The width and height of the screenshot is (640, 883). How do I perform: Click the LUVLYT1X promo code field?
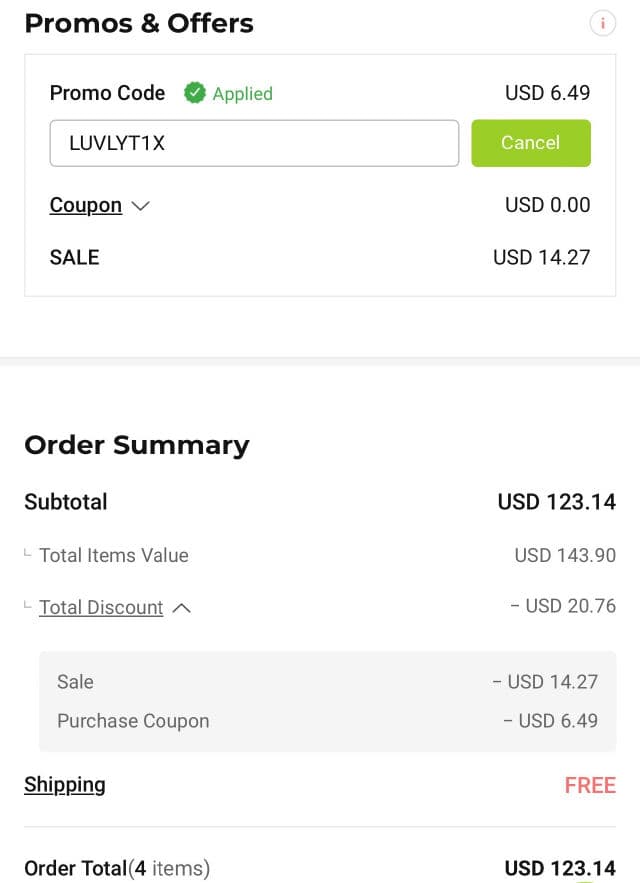(x=254, y=143)
